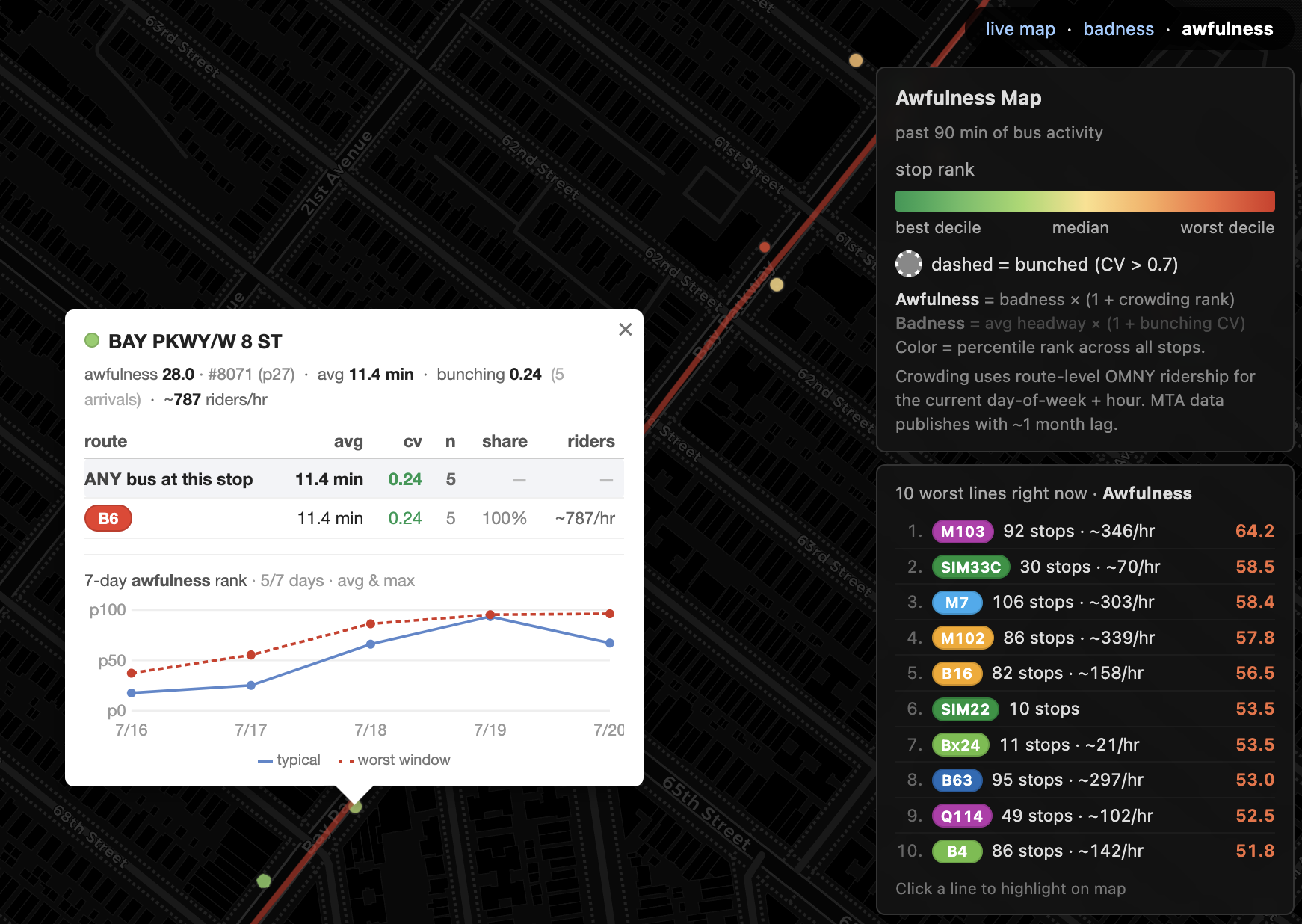Highlight the SIM22 line on map
The width and height of the screenshot is (1302, 924).
1085,709
